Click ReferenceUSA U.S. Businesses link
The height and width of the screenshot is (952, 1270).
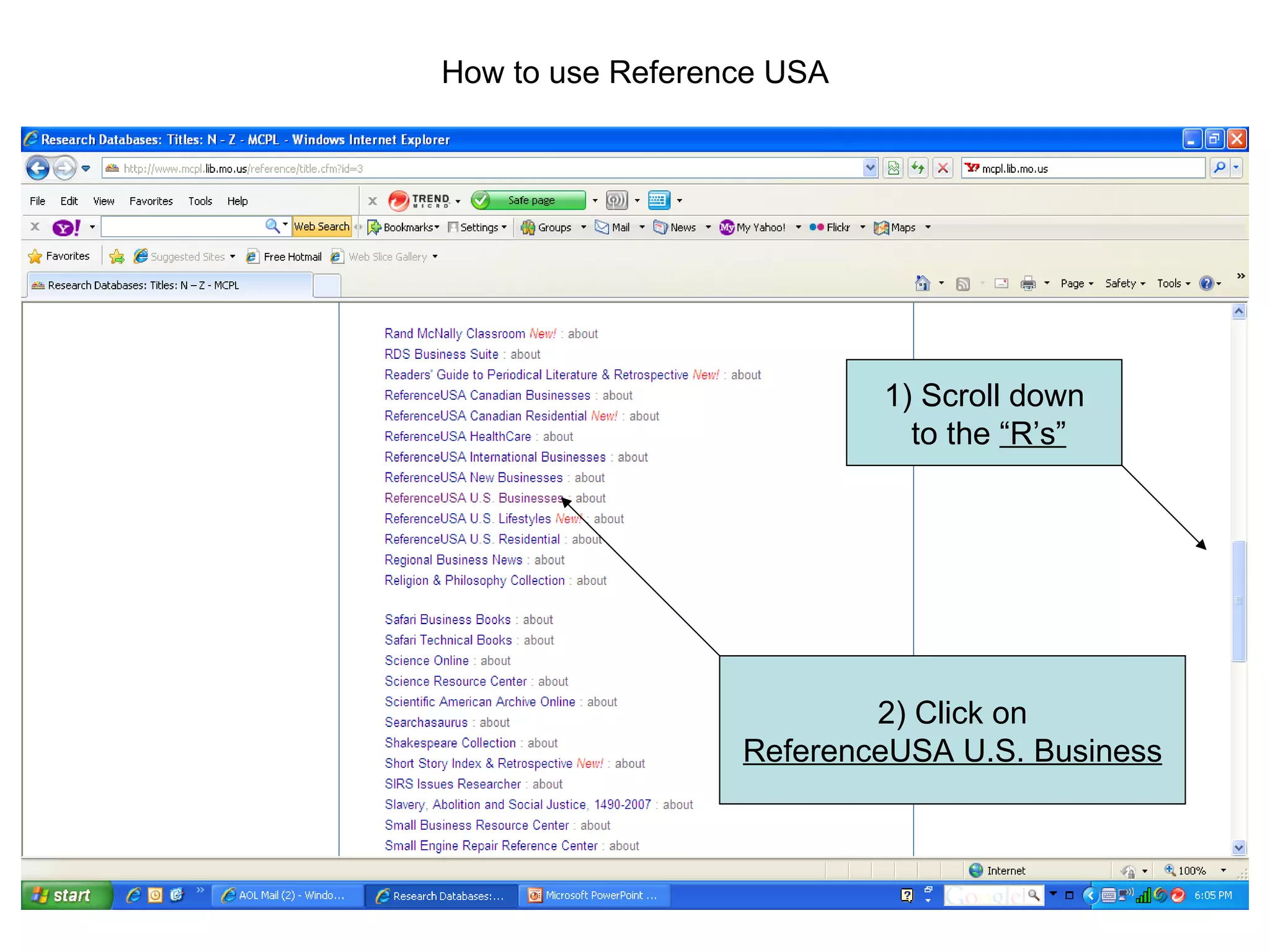[x=473, y=498]
